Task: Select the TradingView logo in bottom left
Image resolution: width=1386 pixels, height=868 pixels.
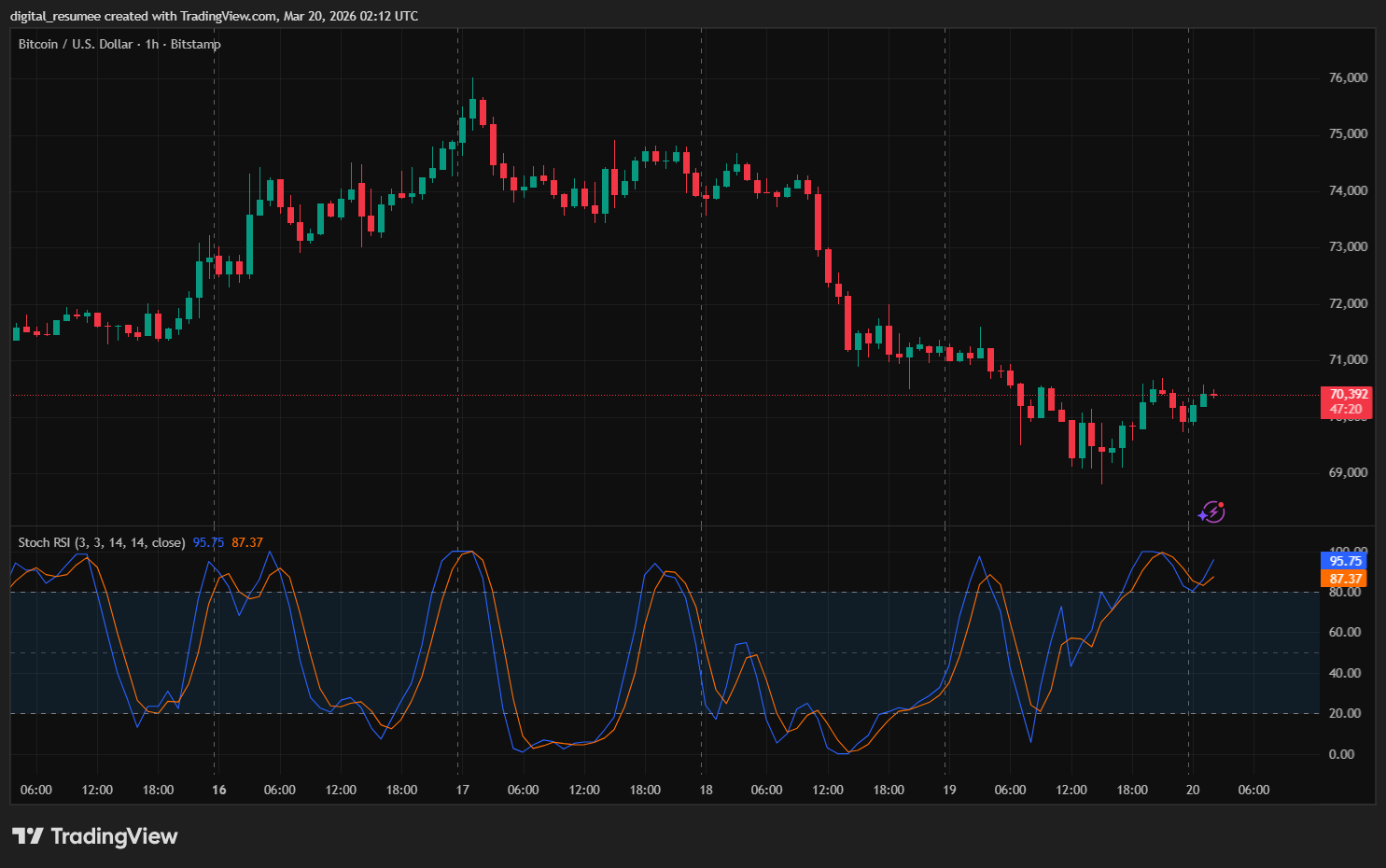Action: coord(96,836)
